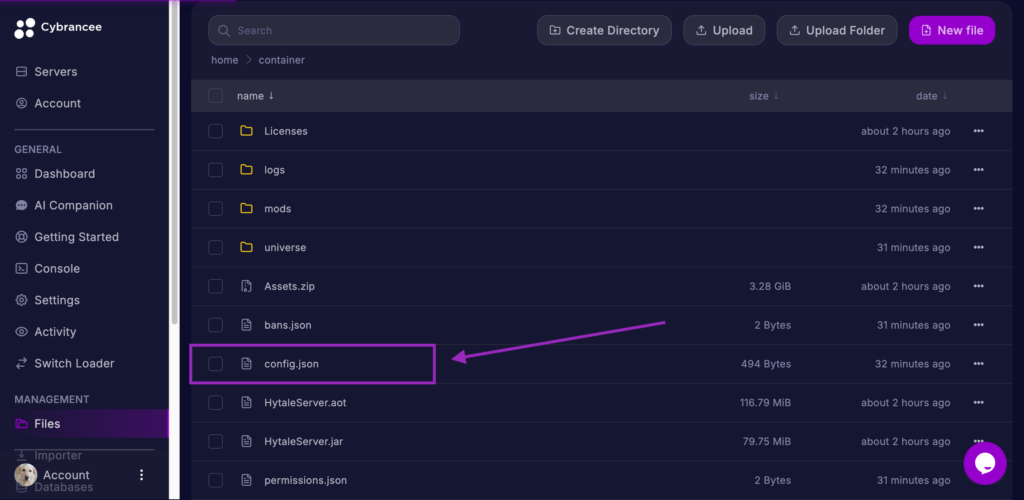
Task: Click the Upload button
Action: pos(724,31)
